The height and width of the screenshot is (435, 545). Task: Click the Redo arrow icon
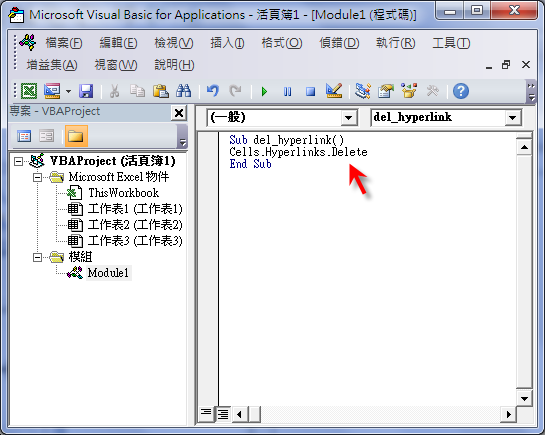pos(236,91)
